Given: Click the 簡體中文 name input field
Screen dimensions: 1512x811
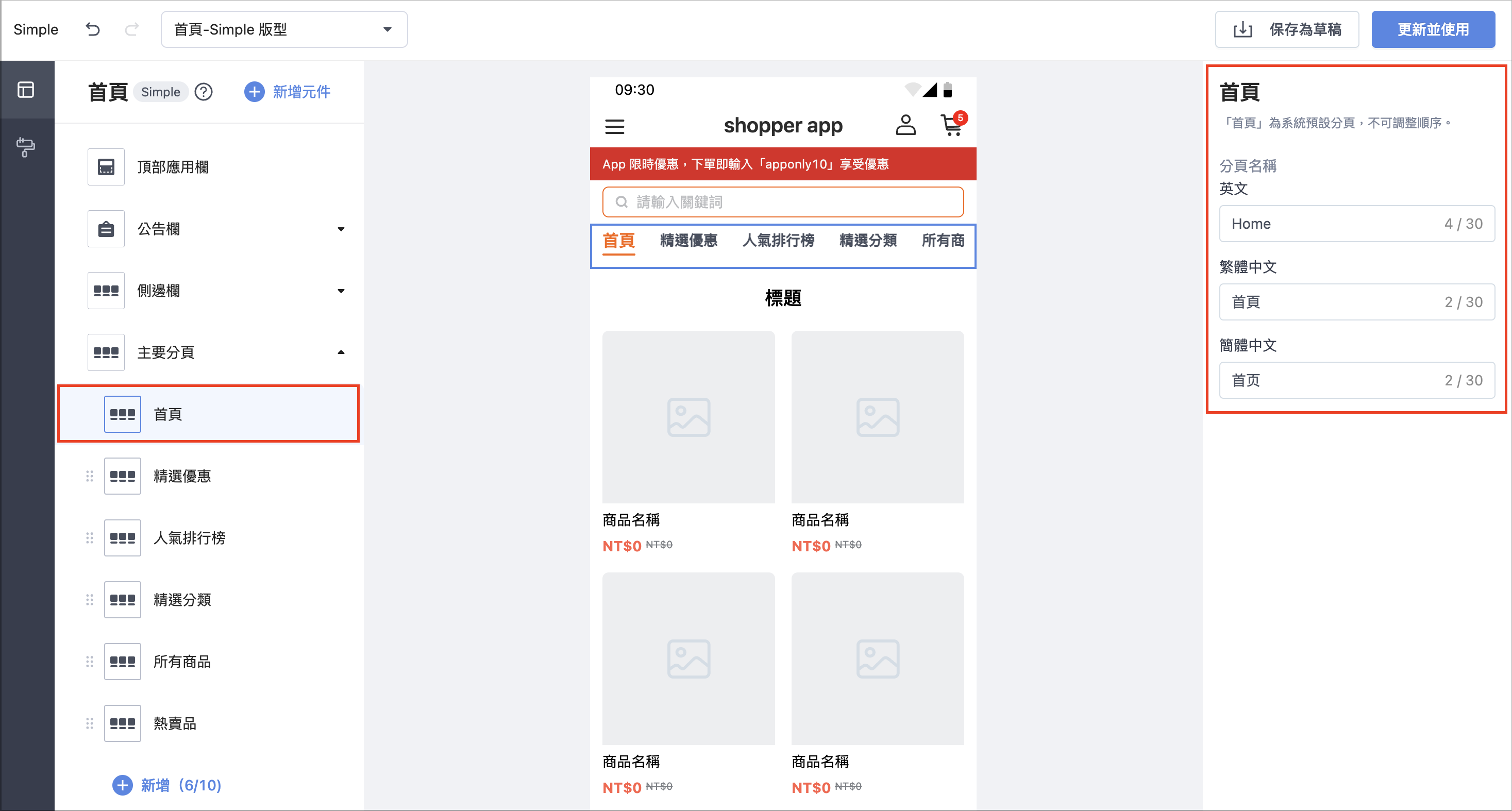Looking at the screenshot, I should point(1356,380).
